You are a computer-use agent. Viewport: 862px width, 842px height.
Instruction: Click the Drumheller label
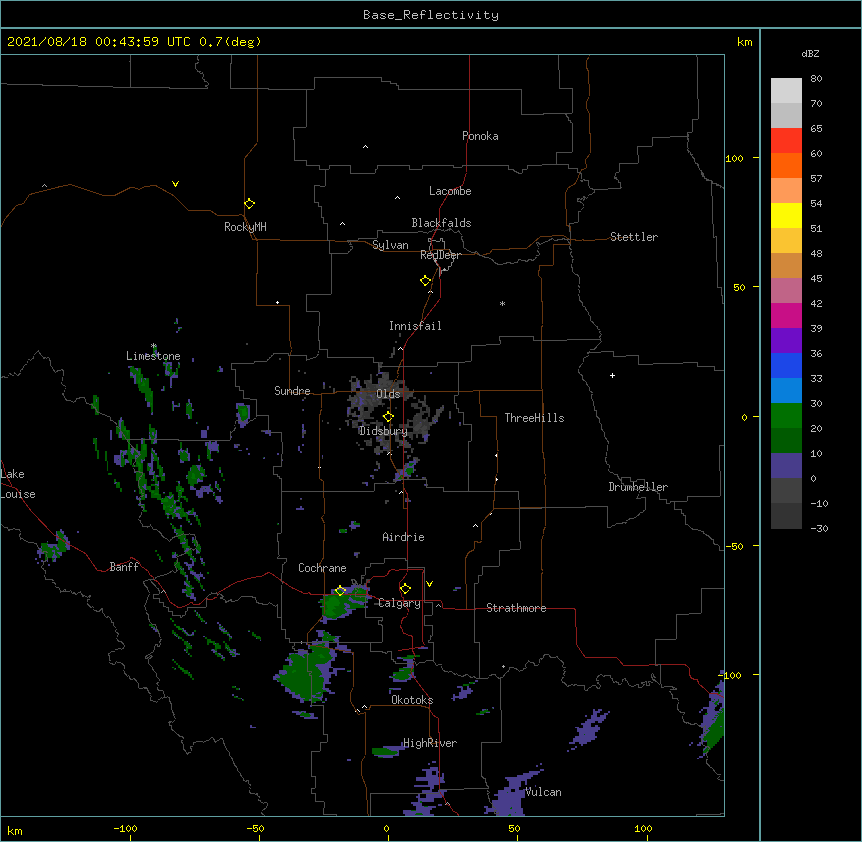point(638,487)
